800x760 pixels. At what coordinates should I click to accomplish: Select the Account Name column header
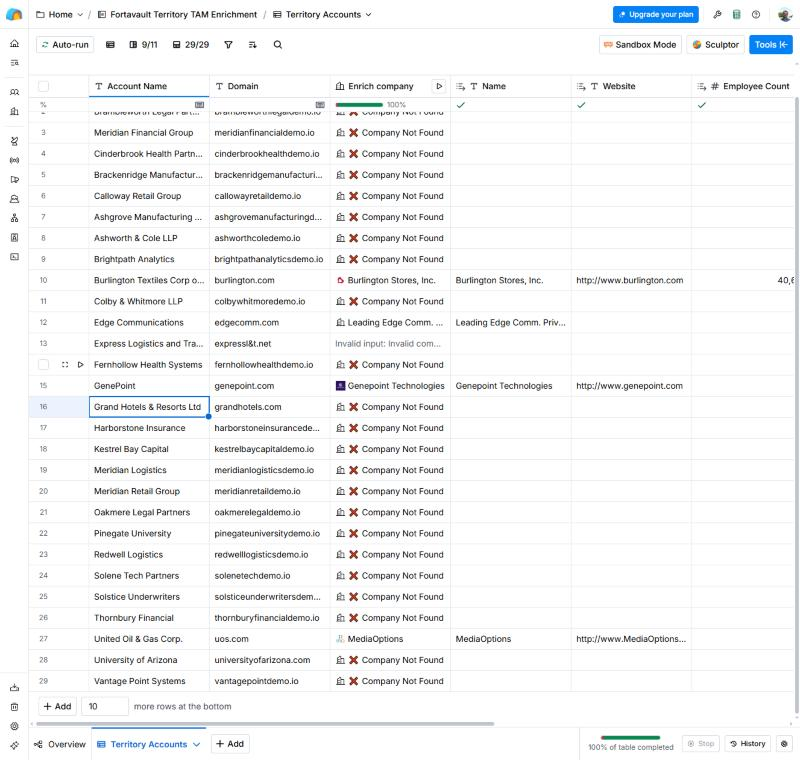[x=149, y=86]
